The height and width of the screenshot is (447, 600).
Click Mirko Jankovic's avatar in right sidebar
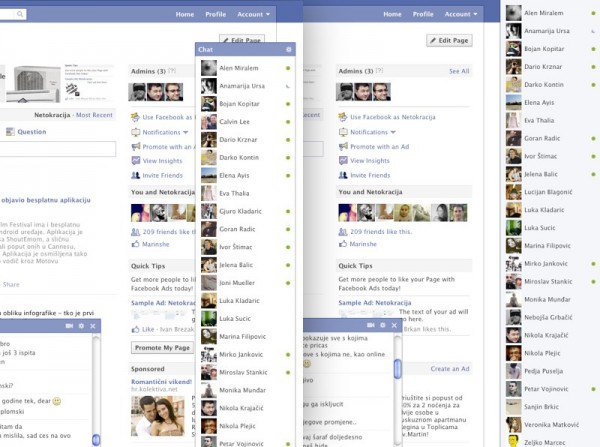[x=514, y=264]
